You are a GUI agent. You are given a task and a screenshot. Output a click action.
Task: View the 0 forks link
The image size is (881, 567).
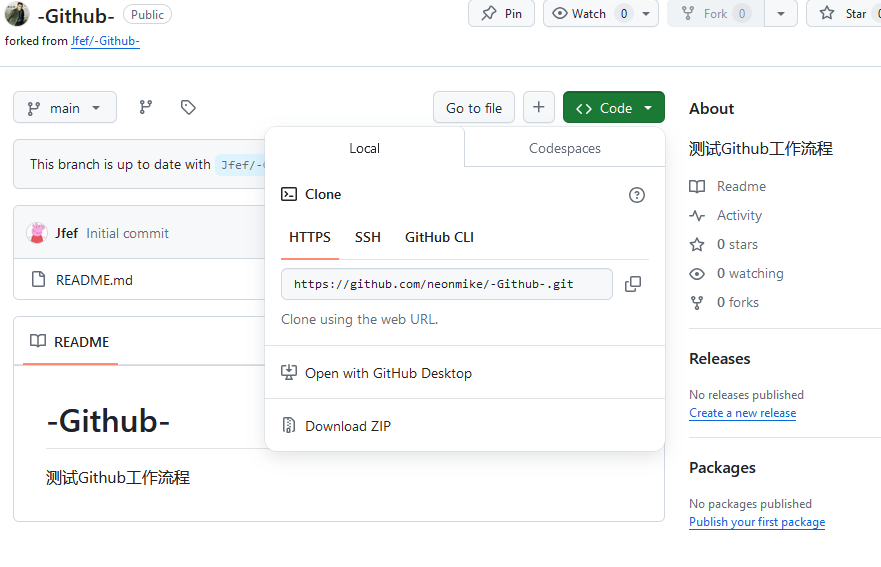(x=738, y=302)
